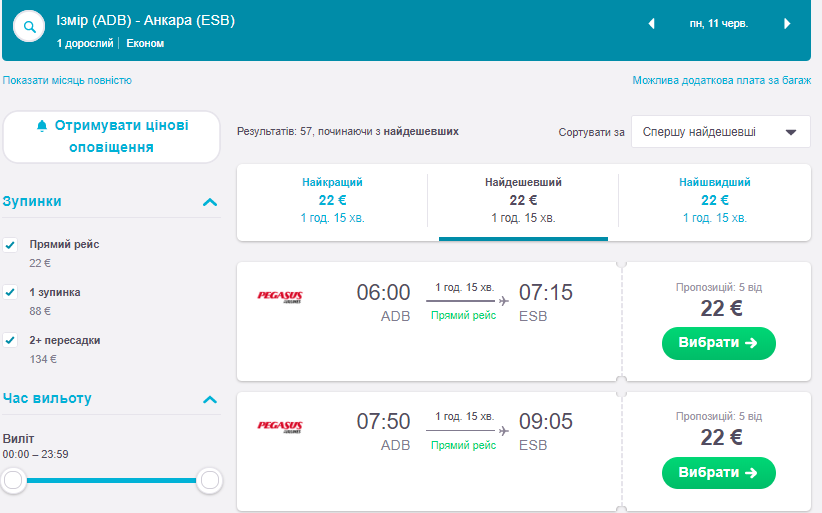Image resolution: width=822 pixels, height=513 pixels.
Task: Collapse the Зупинки filter section
Action: click(x=210, y=202)
